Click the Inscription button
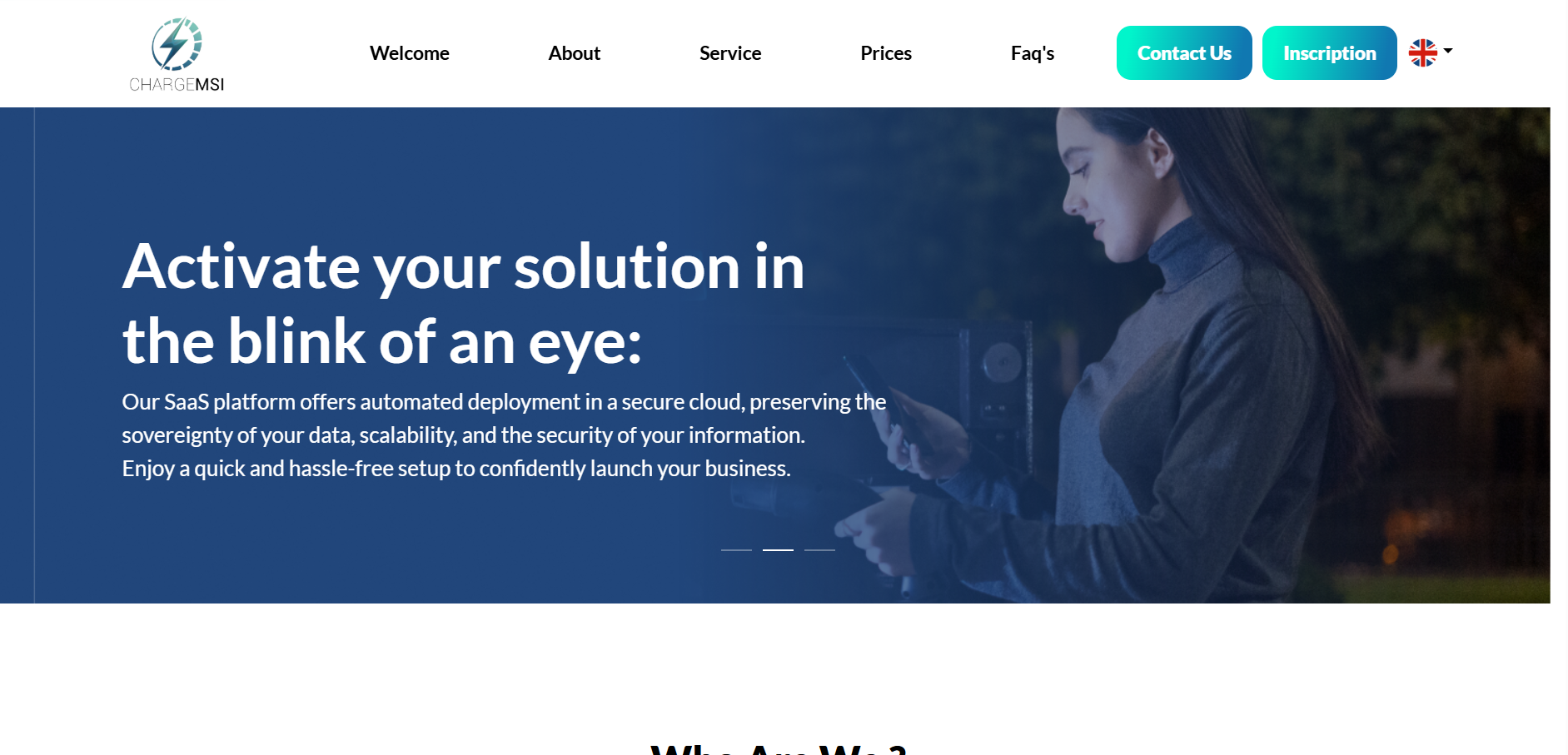The height and width of the screenshot is (755, 1568). (x=1330, y=53)
